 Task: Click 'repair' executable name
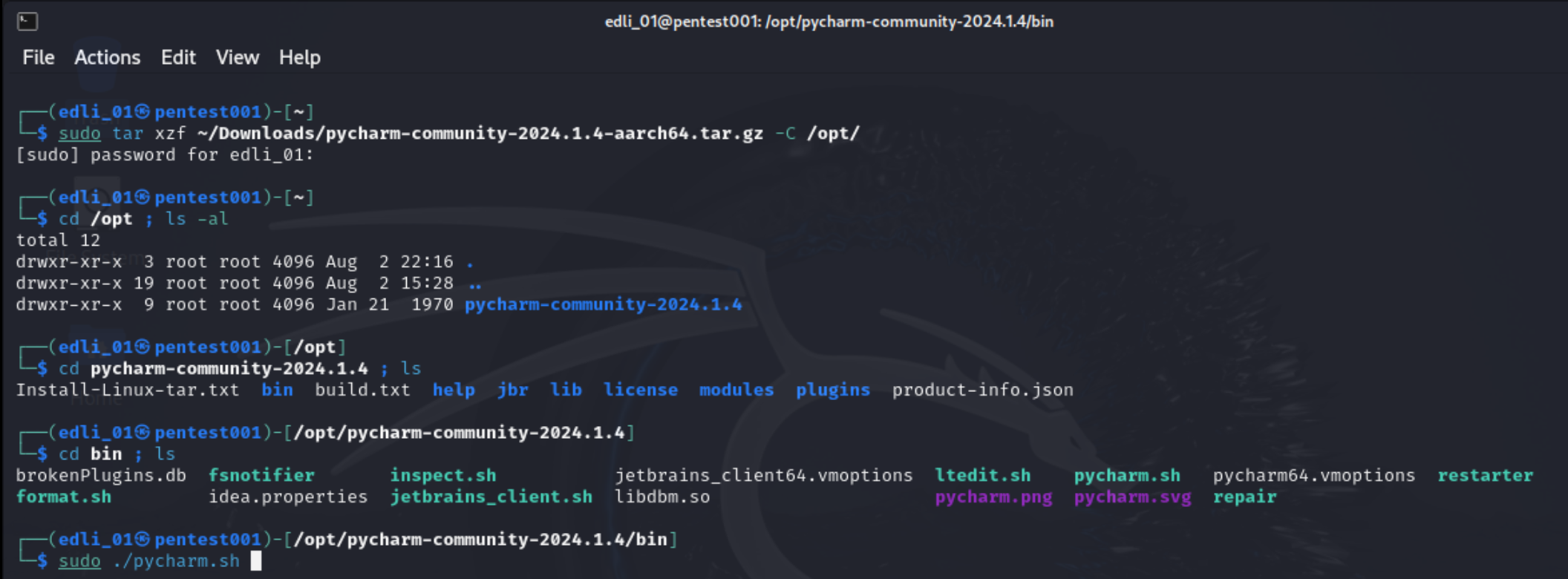pyautogui.click(x=1244, y=497)
